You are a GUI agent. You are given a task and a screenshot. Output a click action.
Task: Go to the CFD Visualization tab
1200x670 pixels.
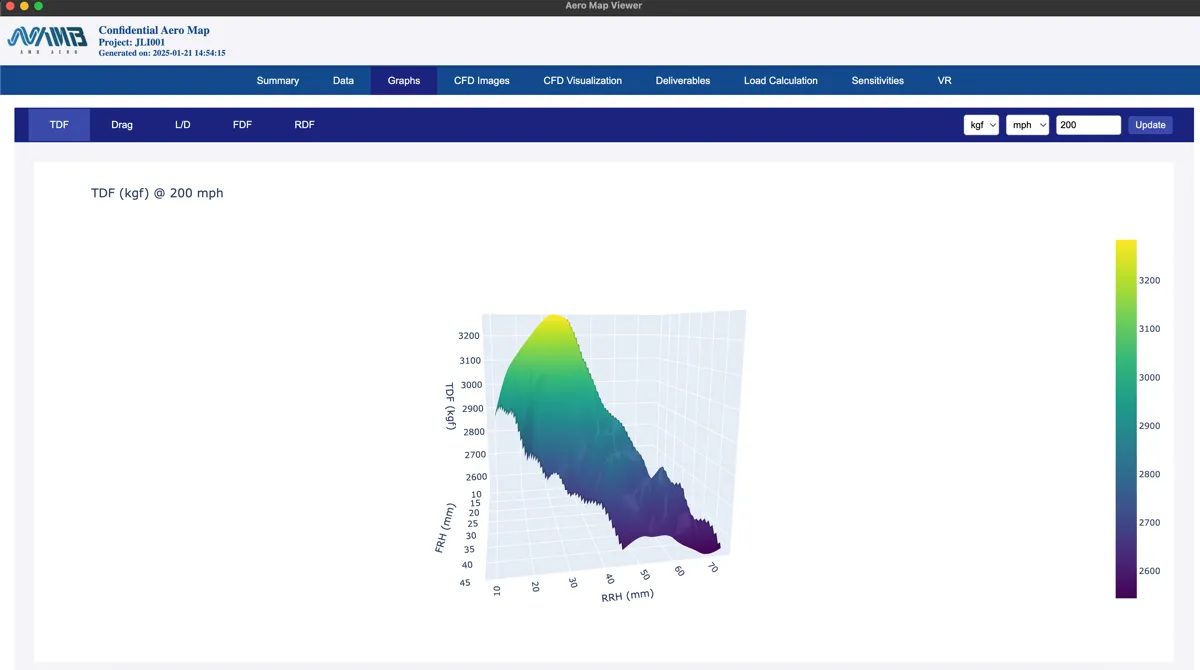pos(582,81)
